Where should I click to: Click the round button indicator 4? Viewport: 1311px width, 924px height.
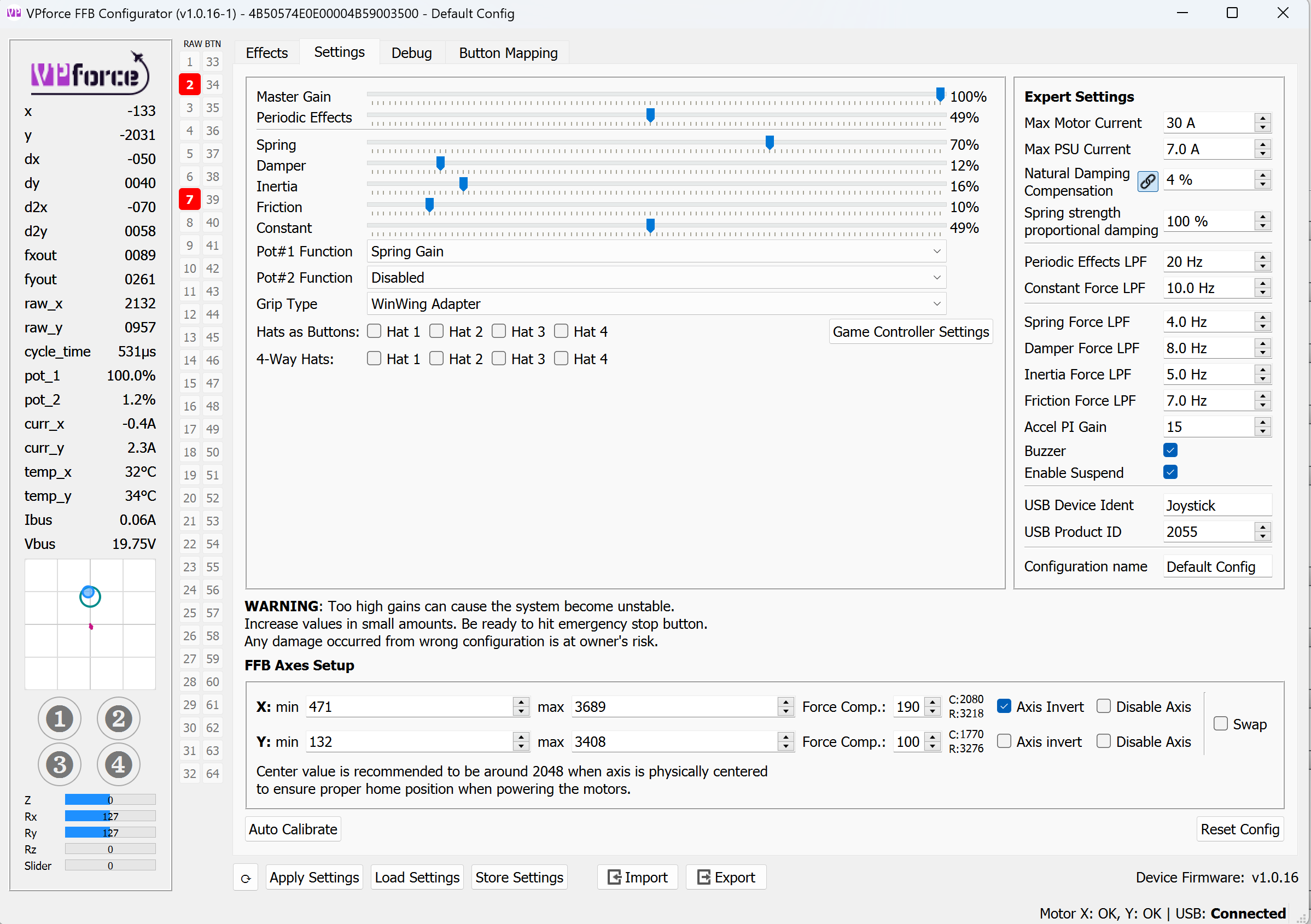coord(118,764)
